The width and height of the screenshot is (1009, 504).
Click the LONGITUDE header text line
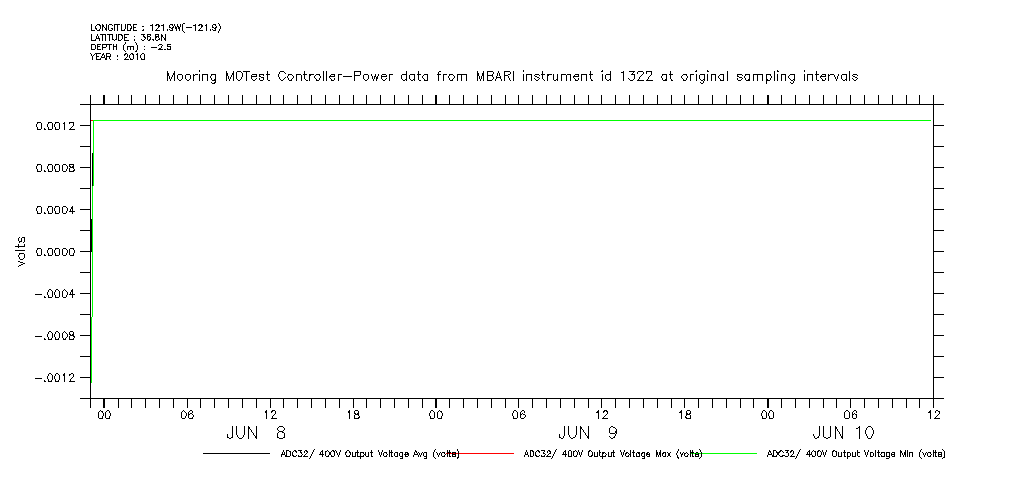click(x=155, y=27)
